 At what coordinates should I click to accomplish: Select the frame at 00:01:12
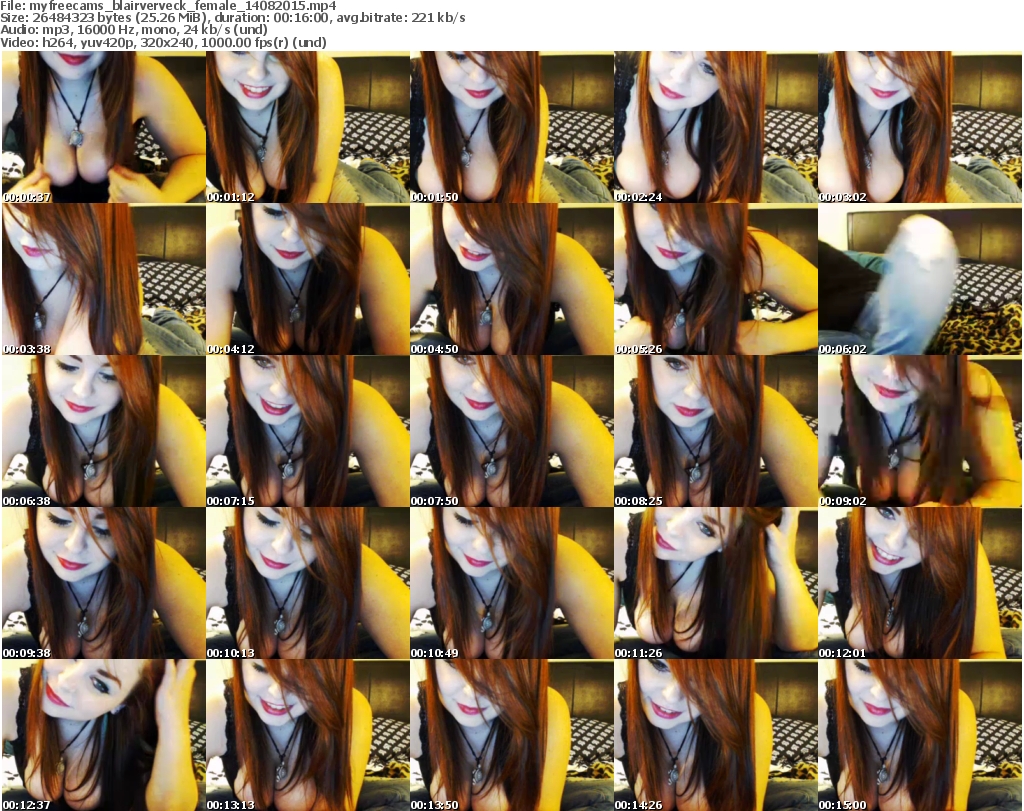(x=308, y=127)
